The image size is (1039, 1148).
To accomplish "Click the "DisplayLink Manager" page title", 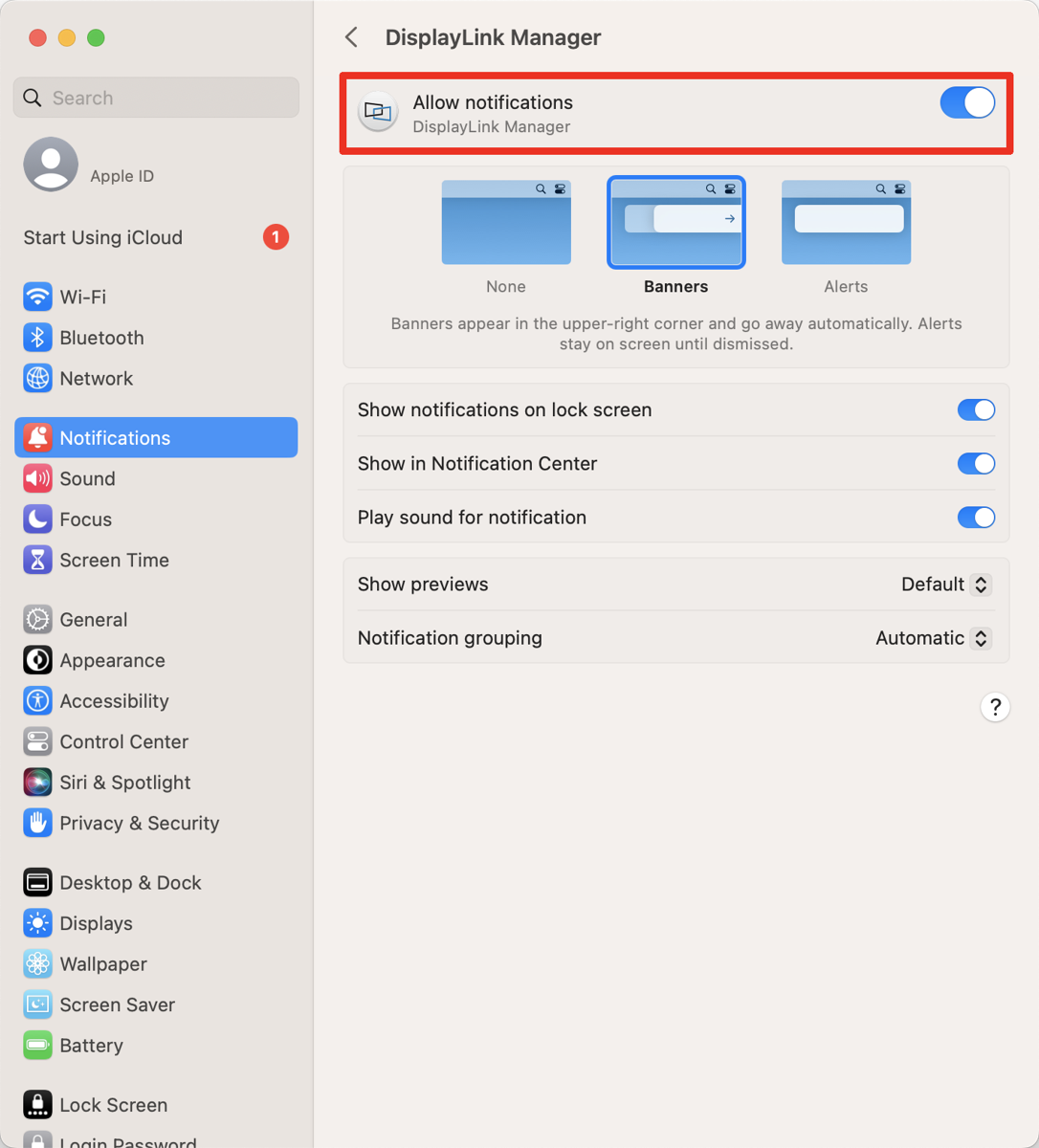I will pyautogui.click(x=493, y=37).
